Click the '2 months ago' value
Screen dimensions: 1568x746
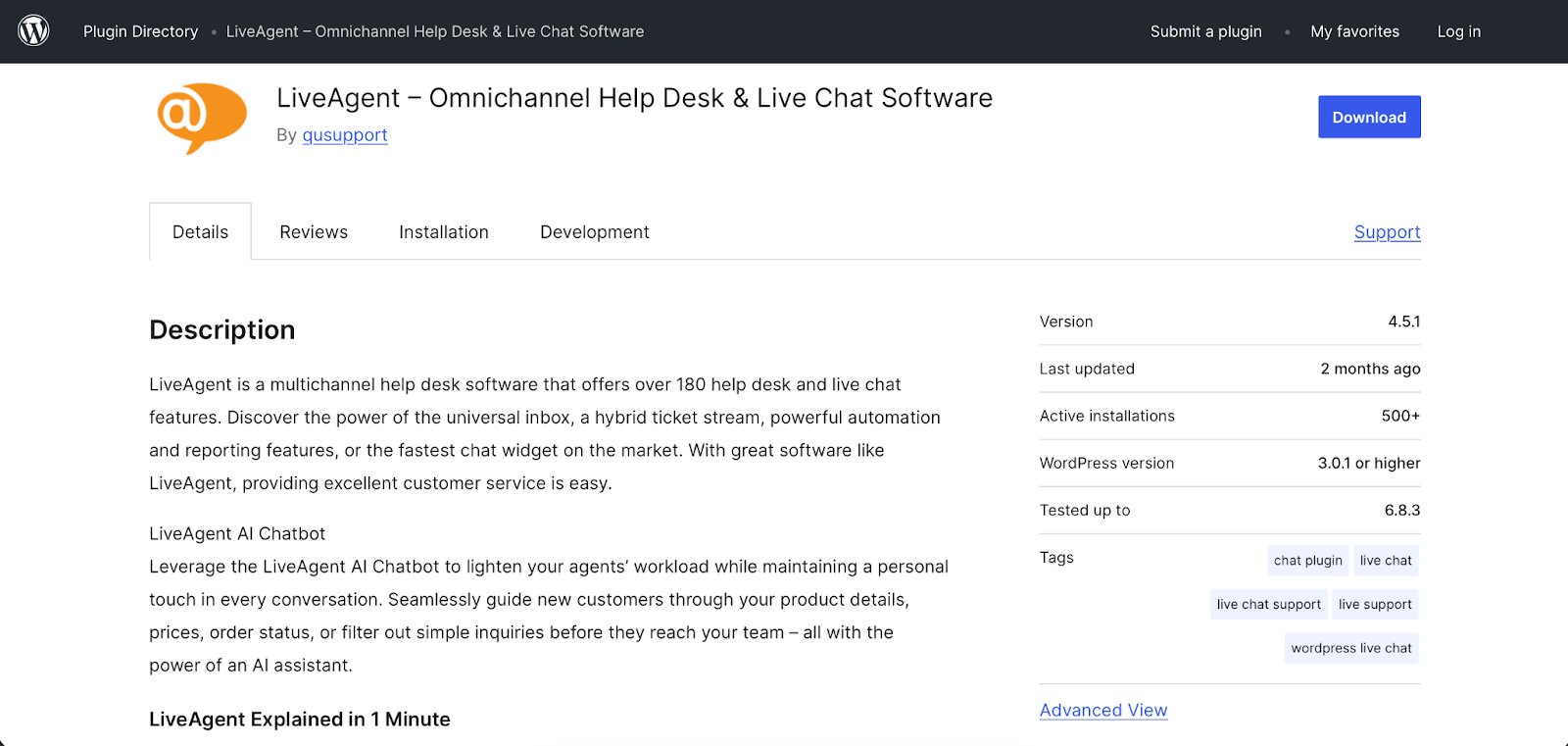pos(1370,369)
